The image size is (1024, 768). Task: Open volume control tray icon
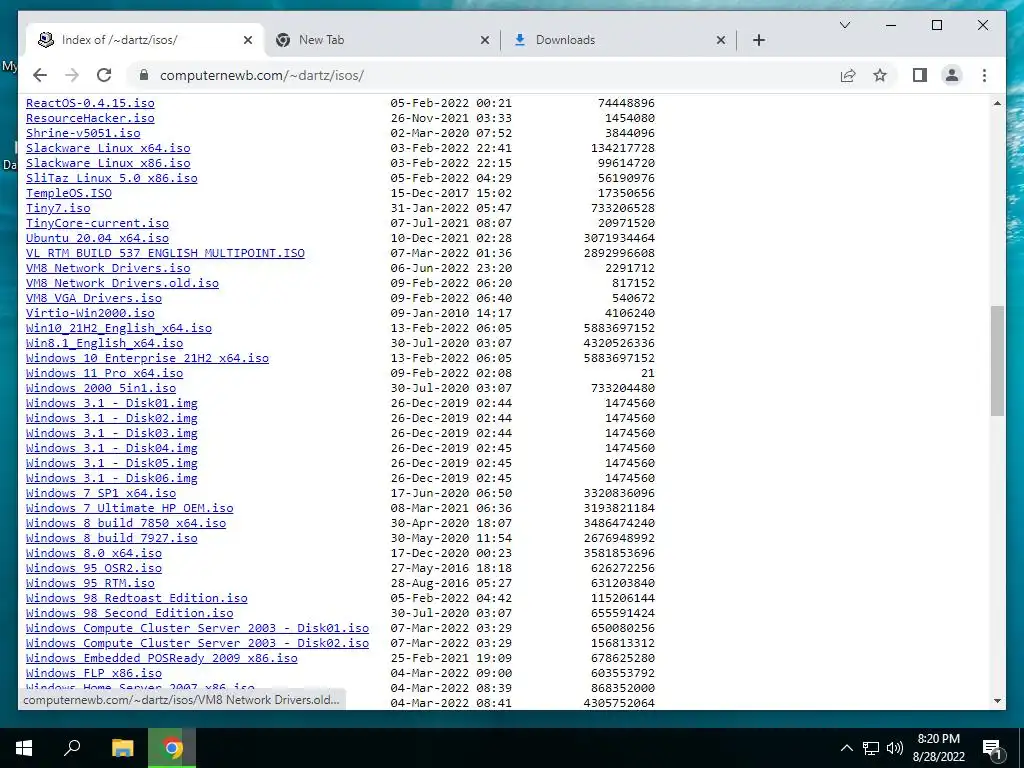[x=895, y=748]
